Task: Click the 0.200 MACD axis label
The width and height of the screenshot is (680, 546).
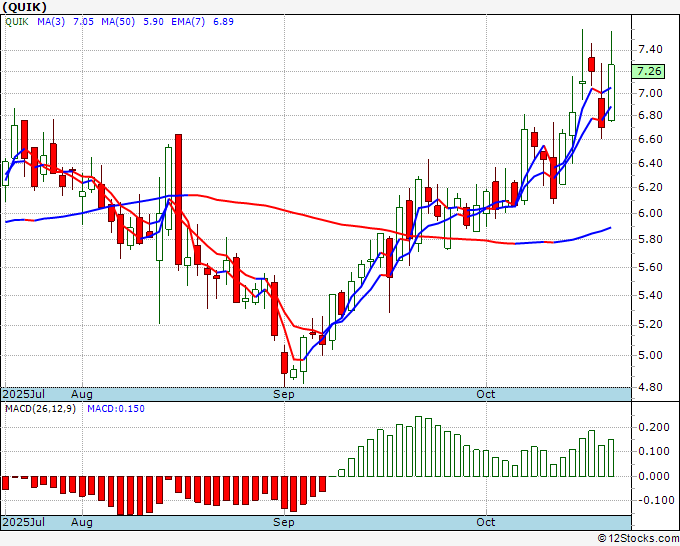Action: tap(654, 428)
